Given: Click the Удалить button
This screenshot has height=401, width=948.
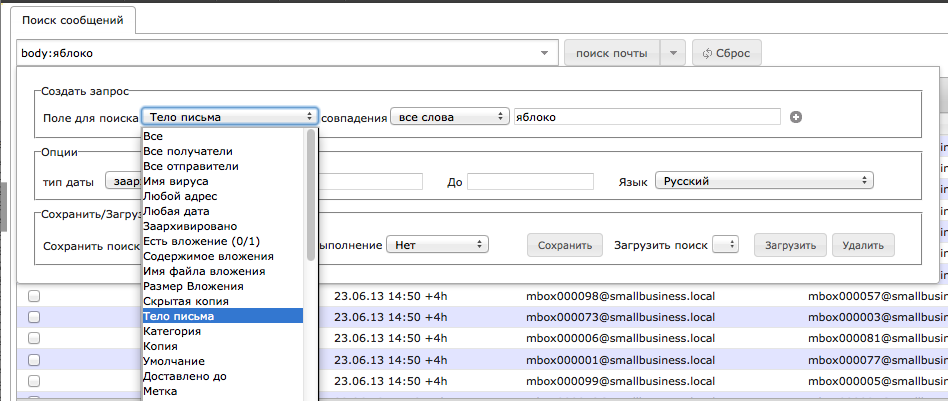Looking at the screenshot, I should click(863, 246).
